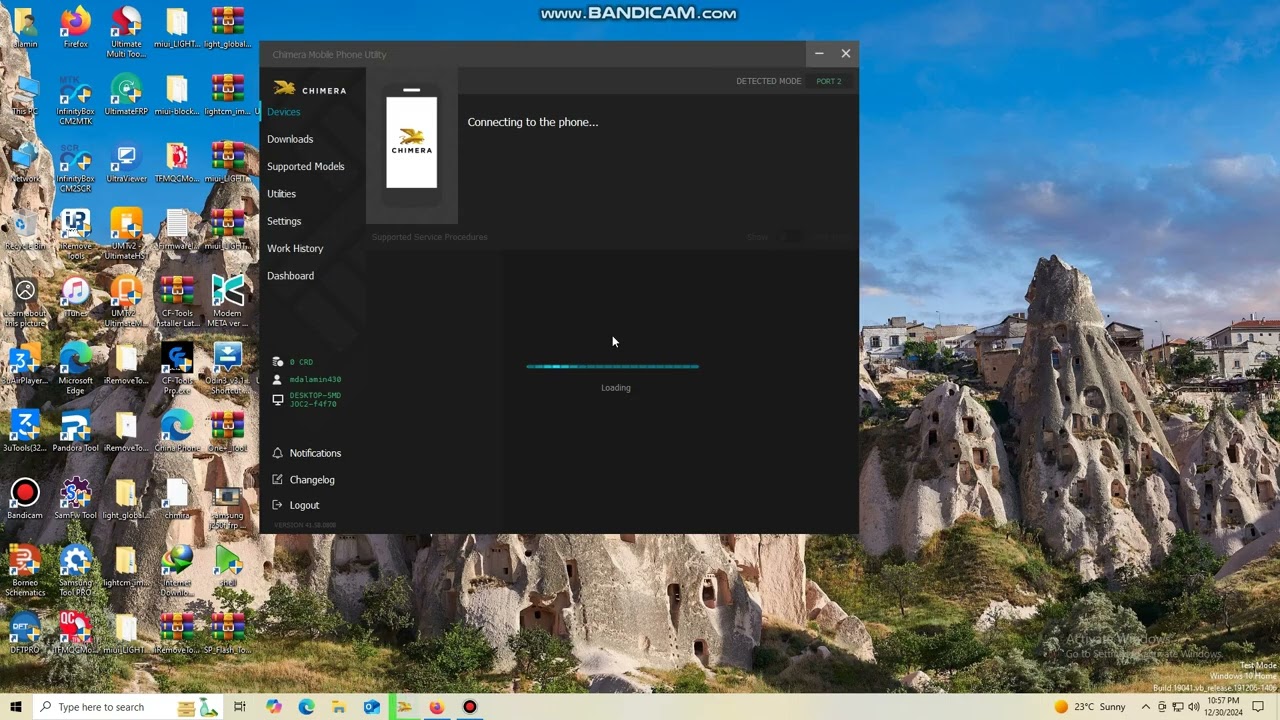Select the UltimateFRP desktop icon
Viewport: 1280px width, 720px height.
(126, 96)
